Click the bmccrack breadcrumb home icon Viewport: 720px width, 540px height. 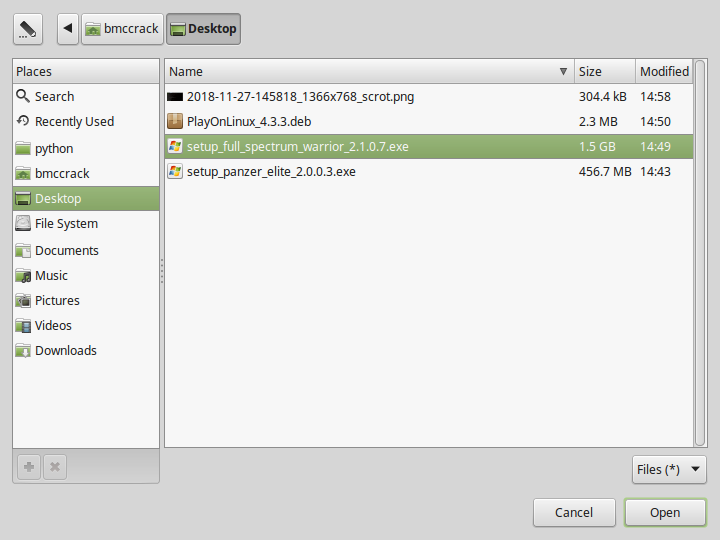[x=93, y=29]
